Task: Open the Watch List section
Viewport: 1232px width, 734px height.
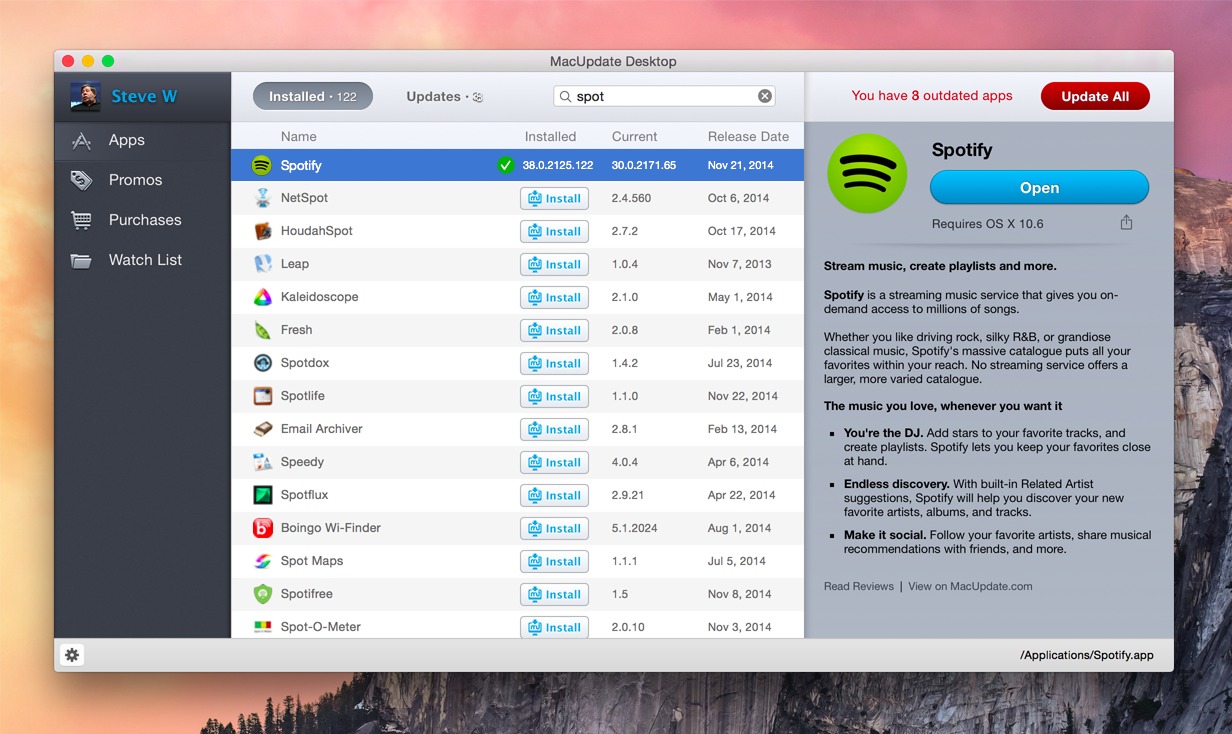Action: [143, 260]
